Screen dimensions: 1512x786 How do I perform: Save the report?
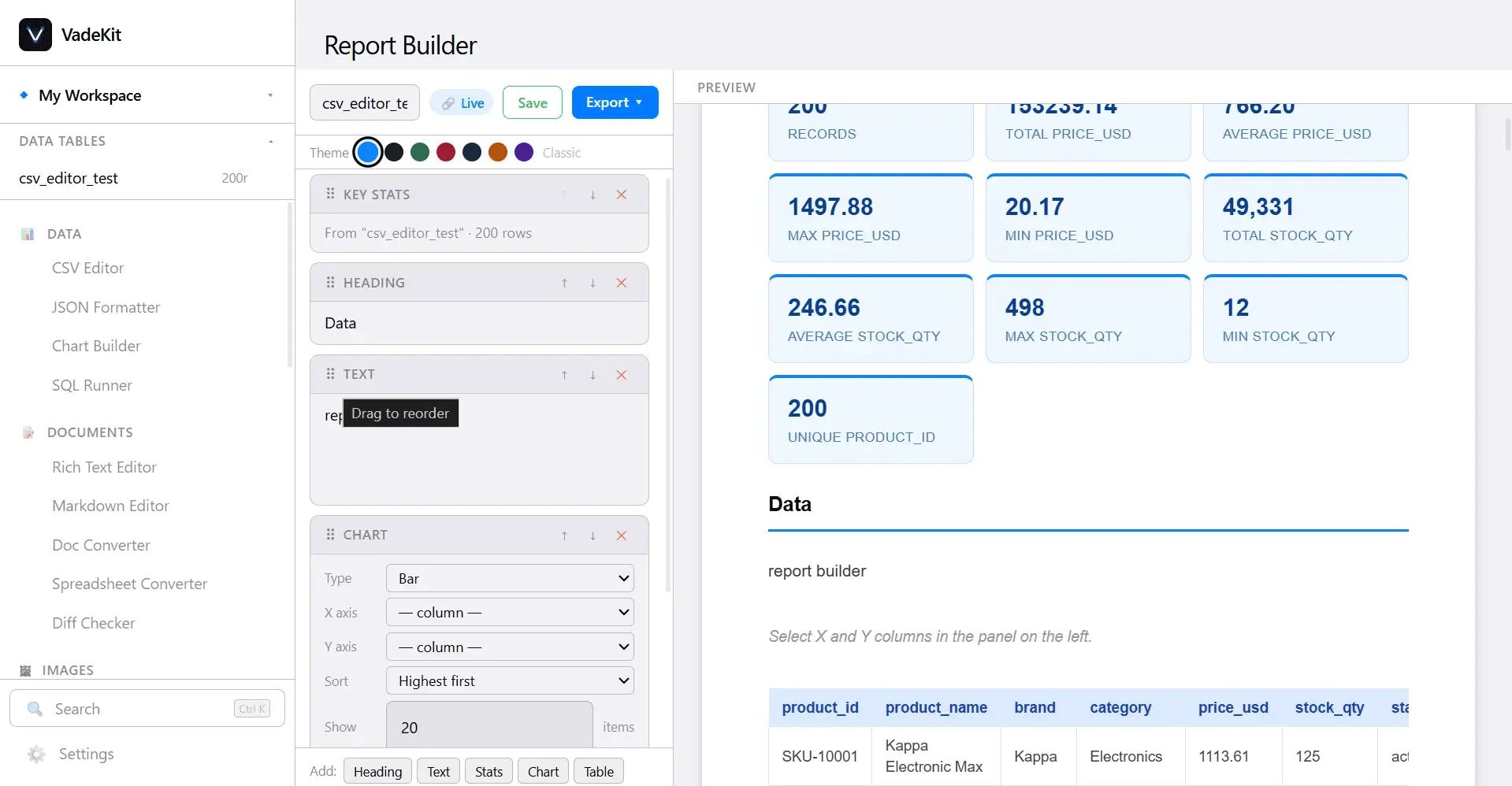coord(533,102)
